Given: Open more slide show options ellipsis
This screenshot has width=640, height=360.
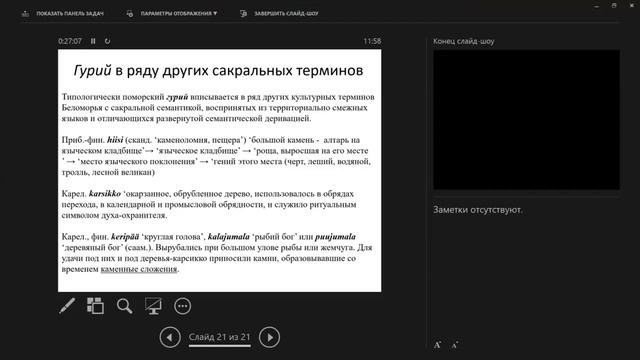Looking at the screenshot, I should (182, 306).
